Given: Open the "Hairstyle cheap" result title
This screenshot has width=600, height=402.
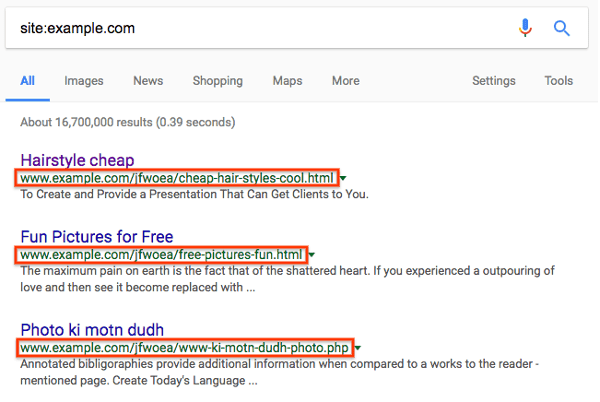Looking at the screenshot, I should click(77, 160).
